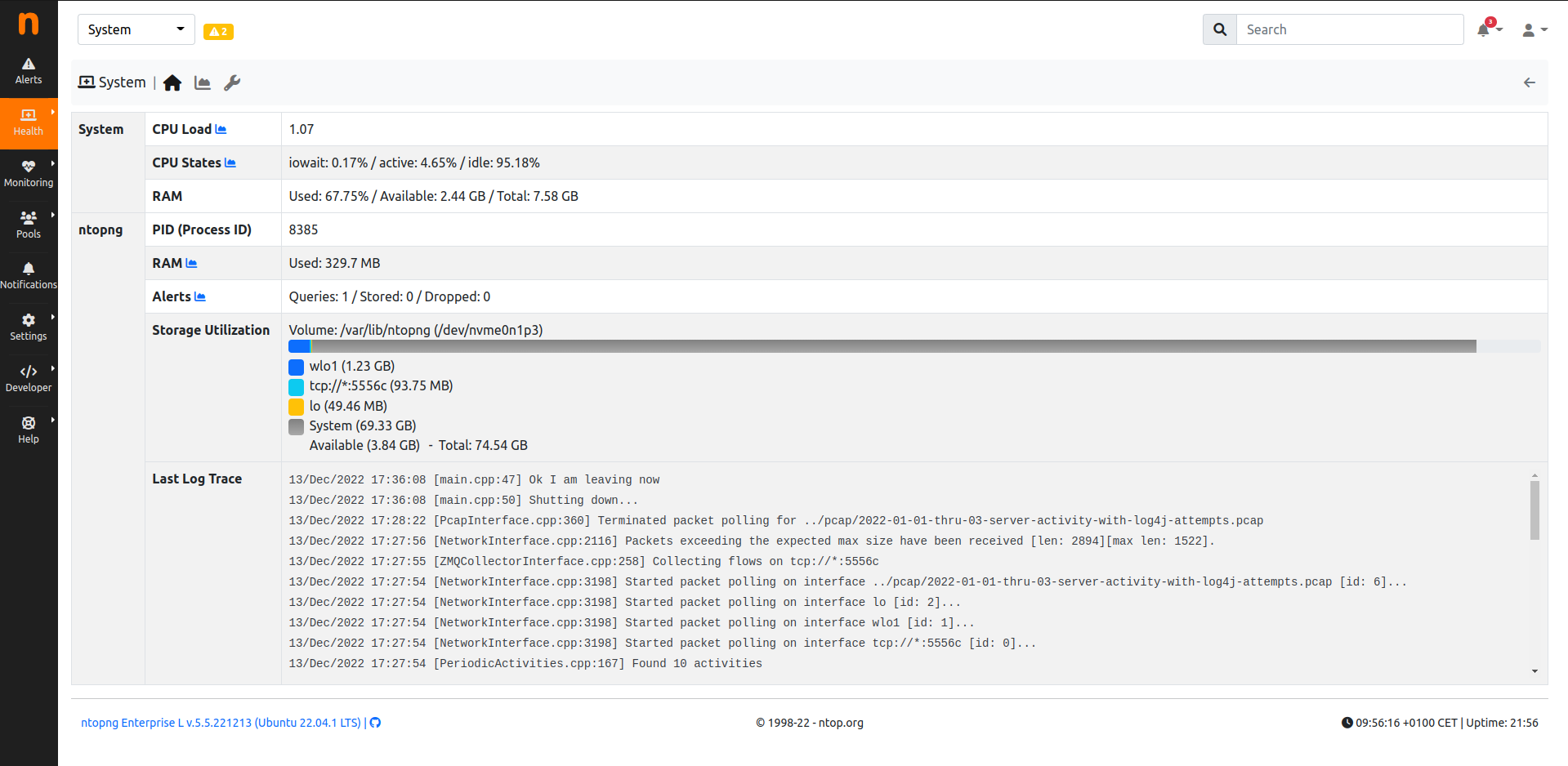Open the Developer sidebar menu
Viewport: 1568px width, 766px height.
(x=29, y=379)
